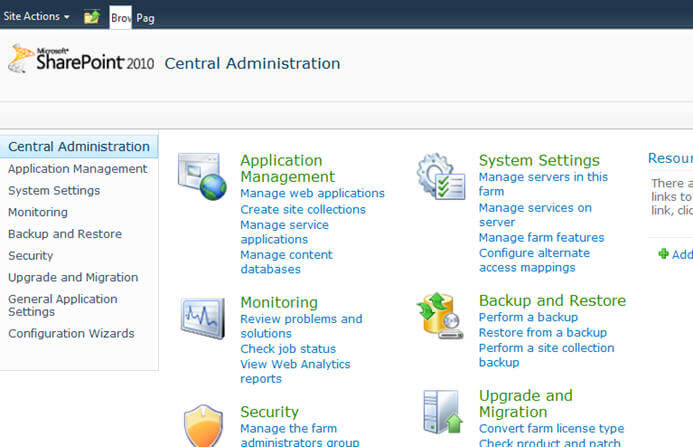Viewport: 693px width, 447px height.
Task: Open the Security section heading
Action: tap(269, 412)
